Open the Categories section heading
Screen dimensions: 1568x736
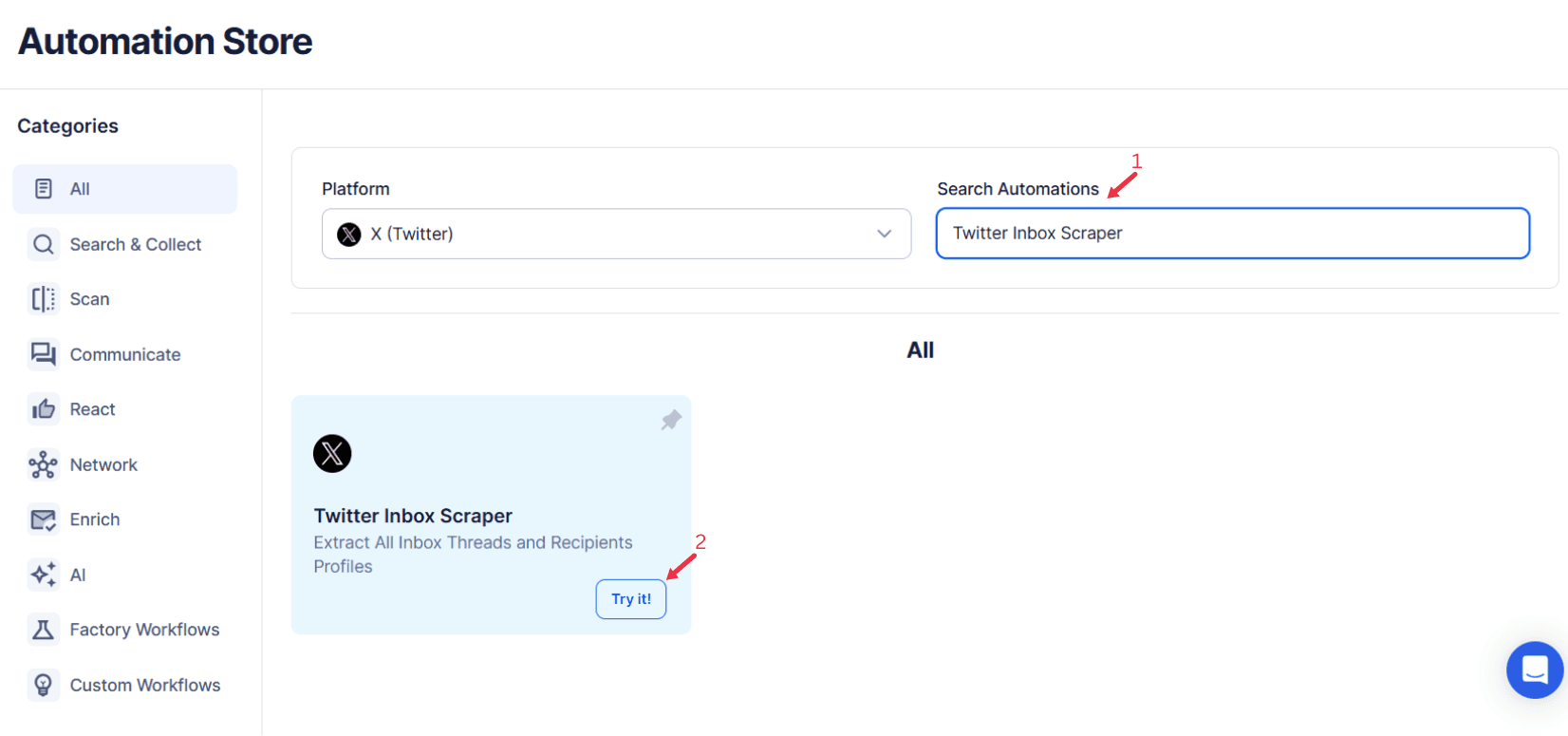(x=67, y=125)
